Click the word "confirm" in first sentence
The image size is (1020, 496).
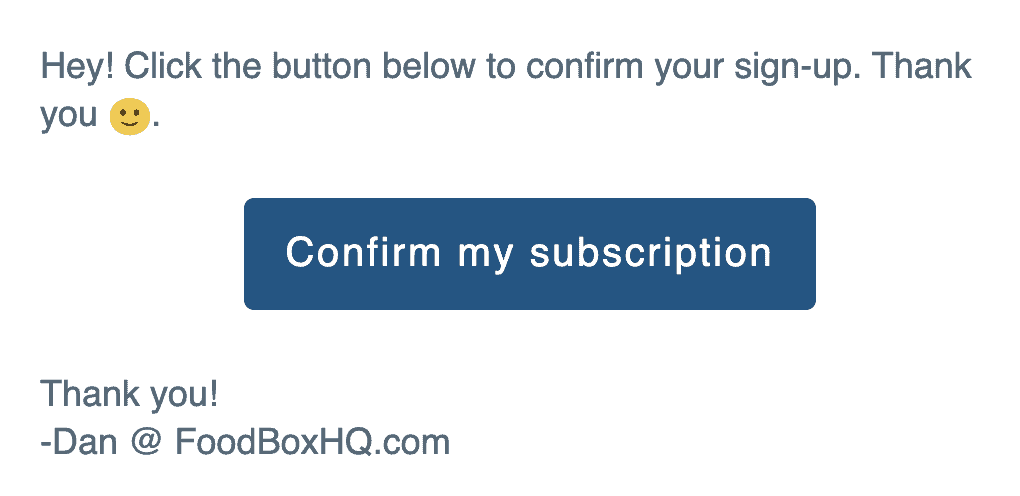[586, 66]
